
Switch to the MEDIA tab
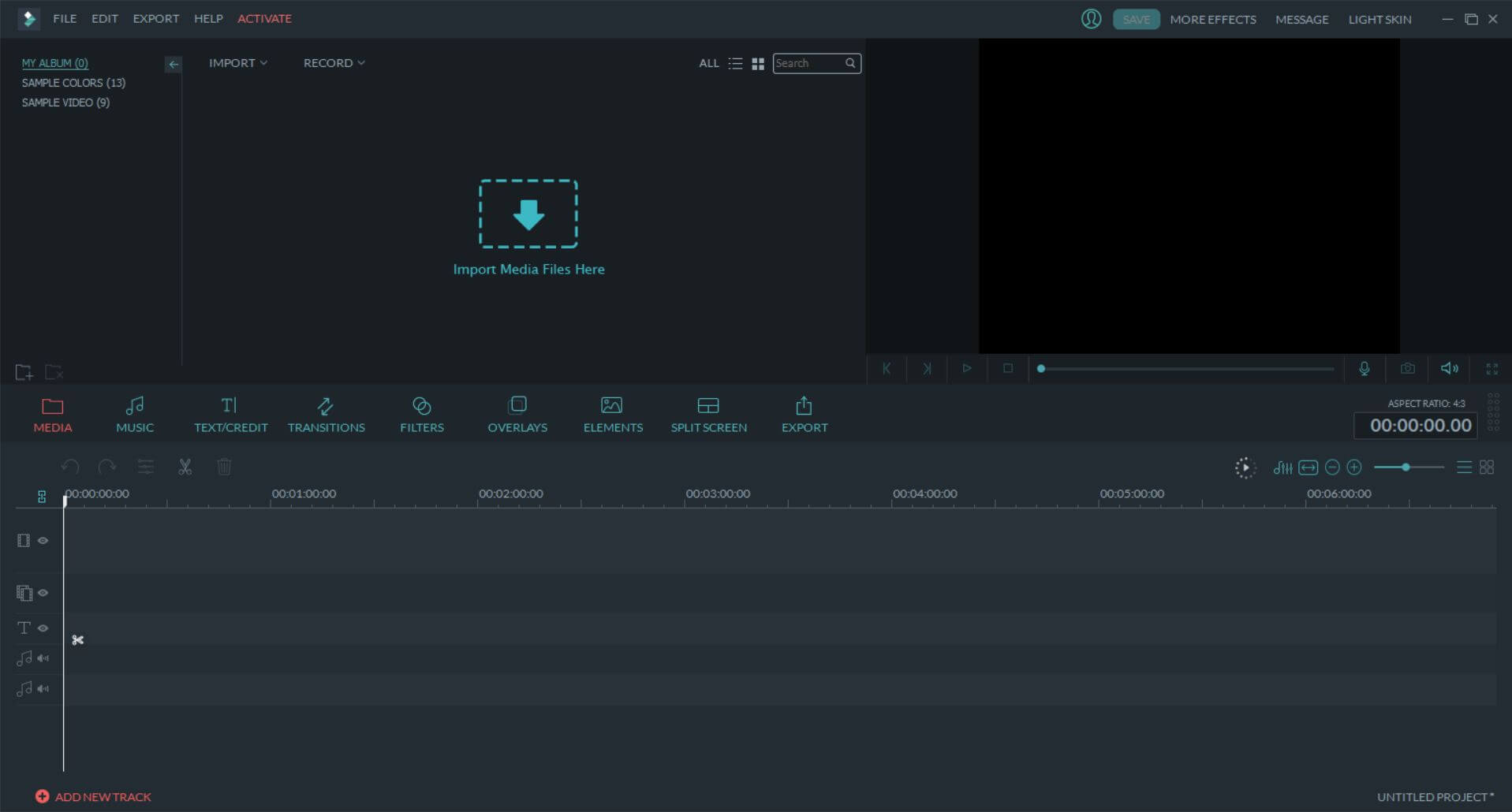click(53, 415)
